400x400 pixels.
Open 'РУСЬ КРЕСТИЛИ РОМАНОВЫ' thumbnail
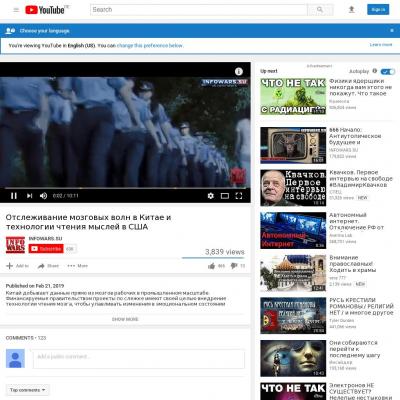[x=293, y=316]
